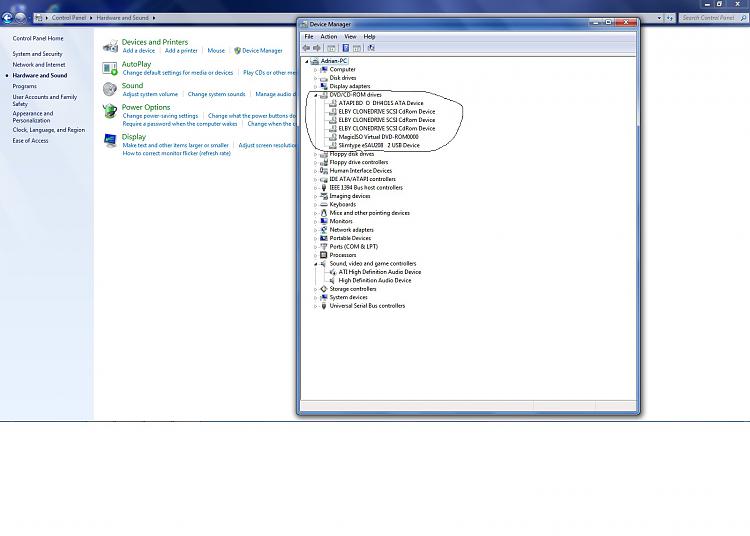
Task: Click the Forward arrow in Device Manager toolbar
Action: pos(316,48)
